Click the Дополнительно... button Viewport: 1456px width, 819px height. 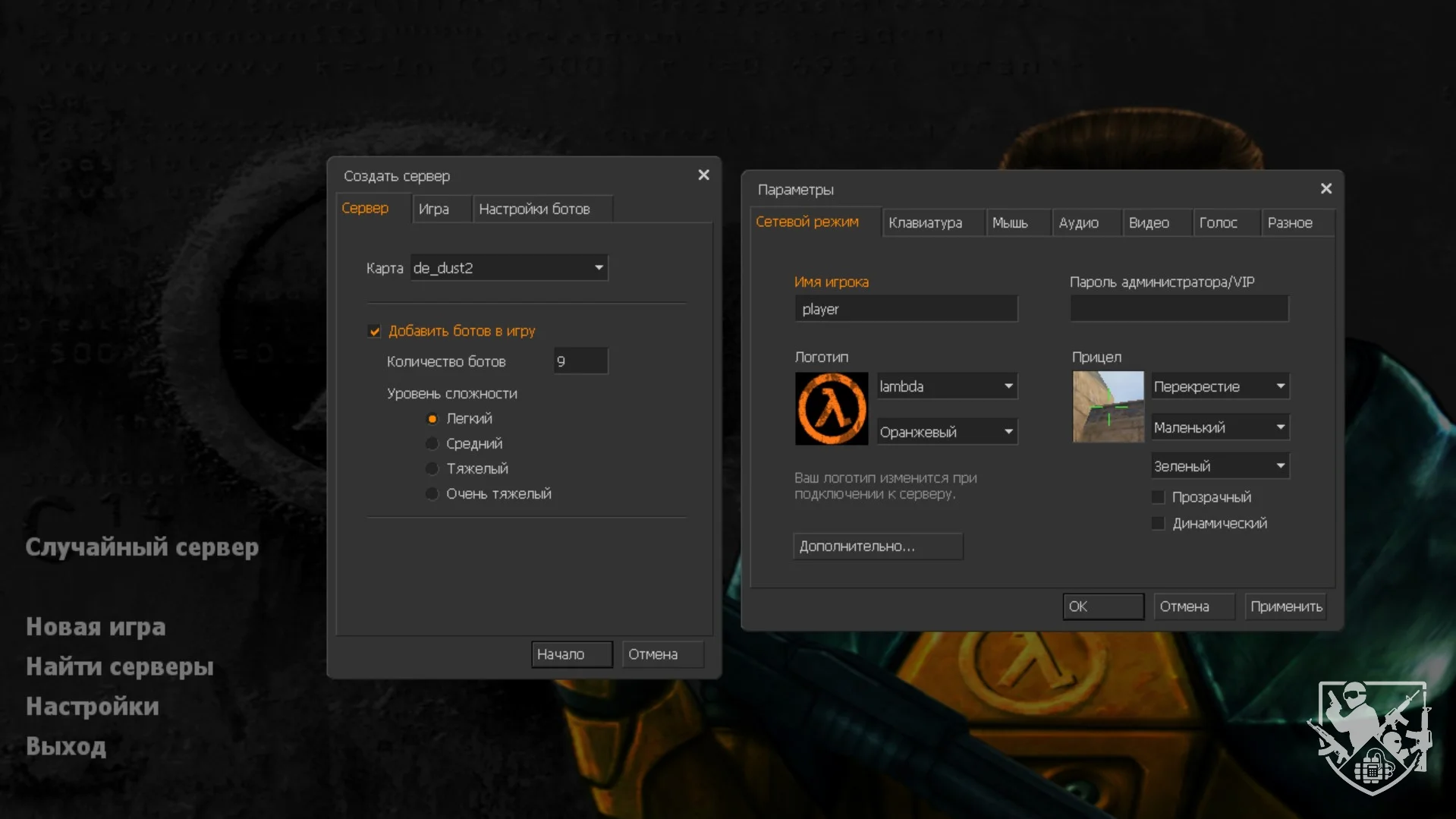coord(878,547)
